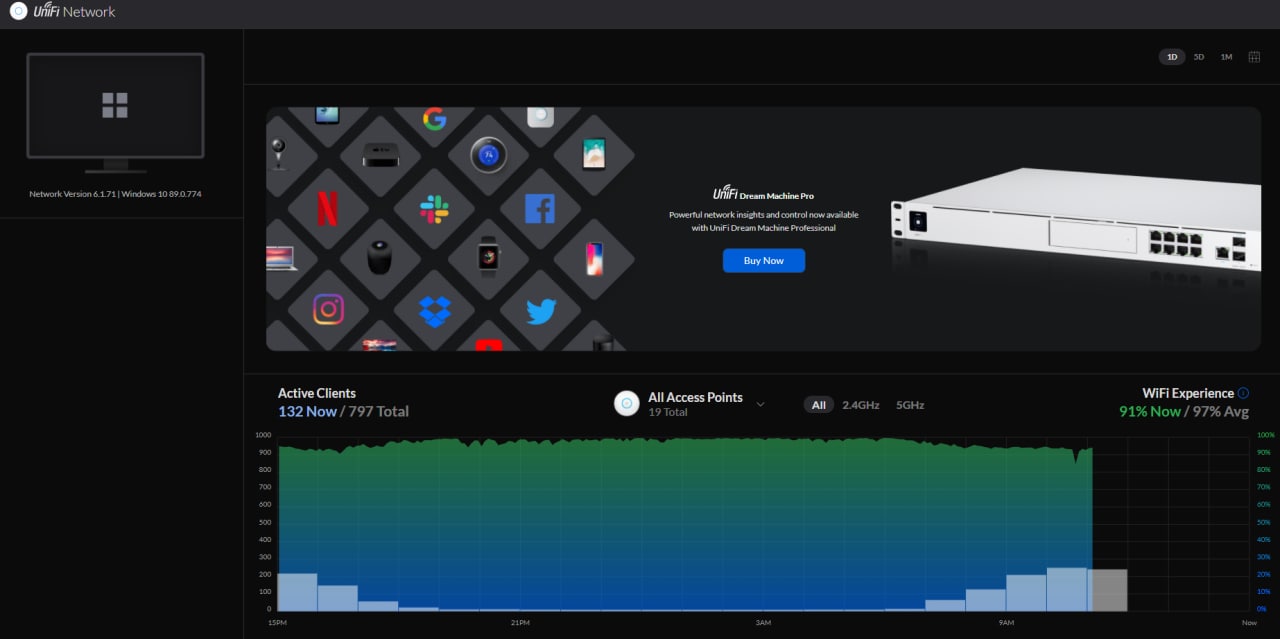Switch the time range to 5D

tap(1198, 57)
